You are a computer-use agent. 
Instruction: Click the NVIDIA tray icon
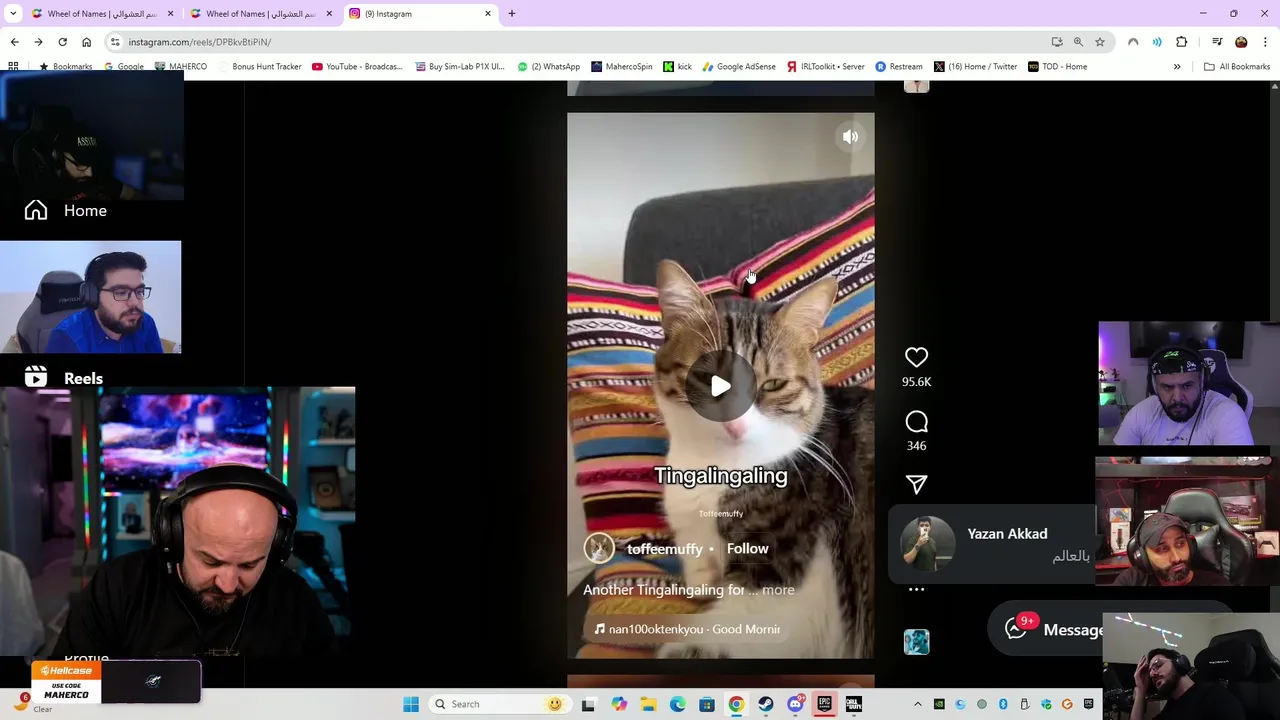point(939,704)
